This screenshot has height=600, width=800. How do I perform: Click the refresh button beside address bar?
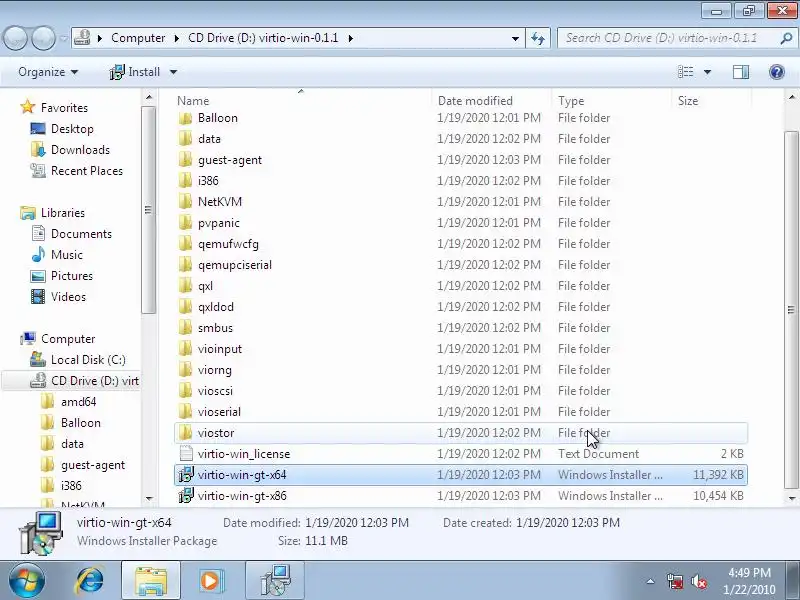538,38
